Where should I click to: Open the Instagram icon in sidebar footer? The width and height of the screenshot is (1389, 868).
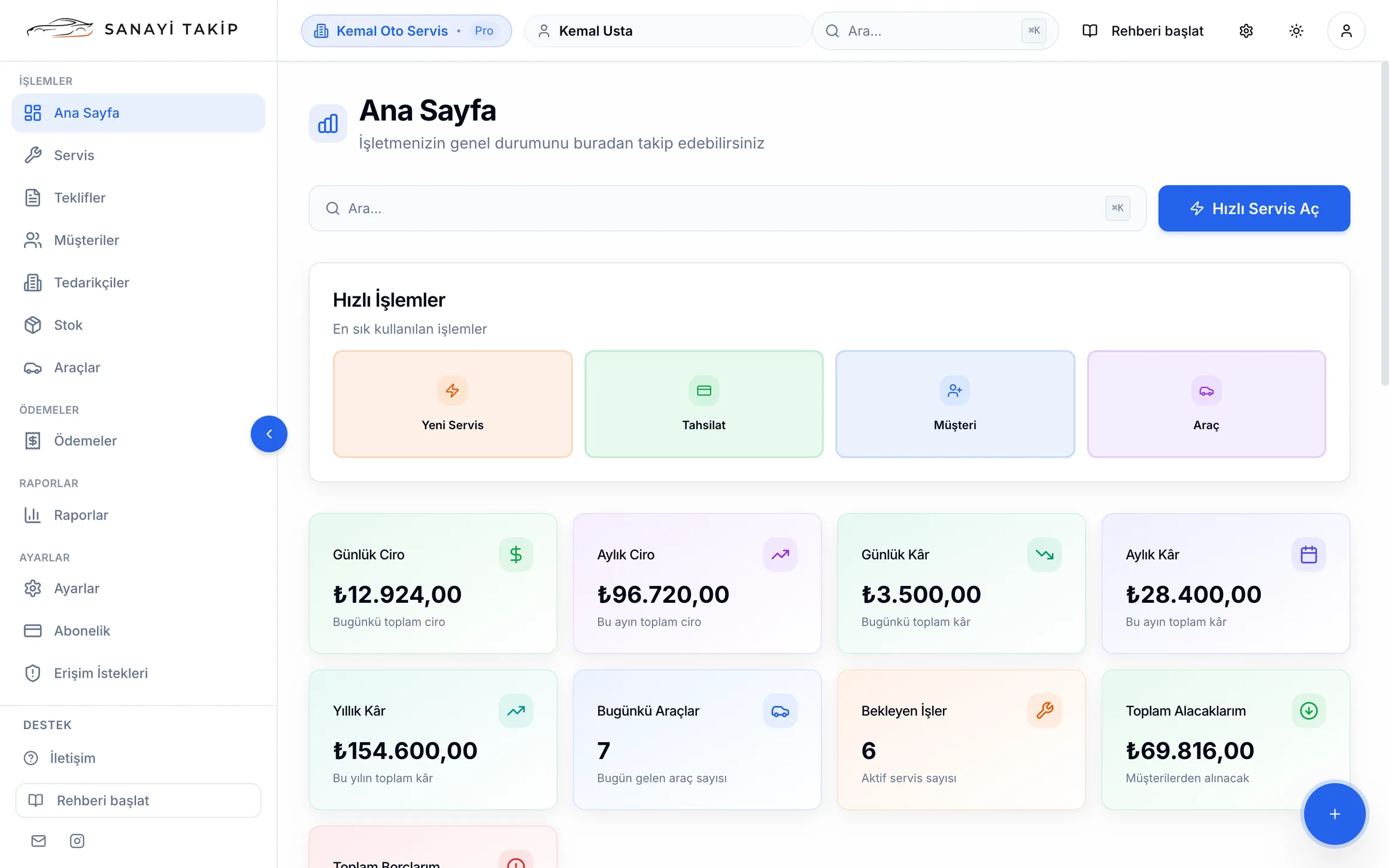pos(77,840)
